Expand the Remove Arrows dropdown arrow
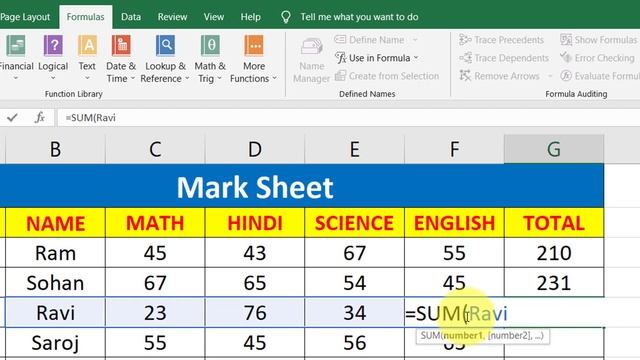This screenshot has width=640, height=360. (x=550, y=76)
